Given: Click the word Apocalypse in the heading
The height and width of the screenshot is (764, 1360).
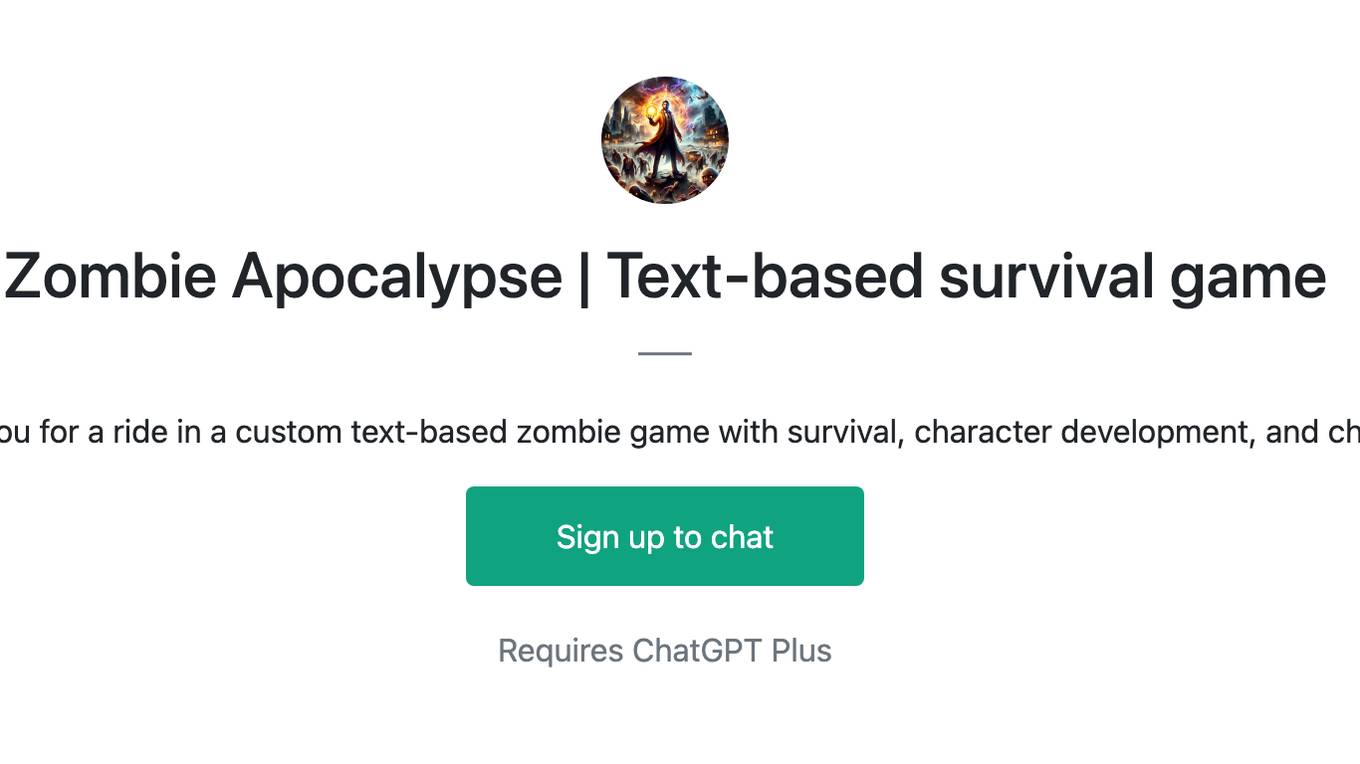Looking at the screenshot, I should coord(397,278).
